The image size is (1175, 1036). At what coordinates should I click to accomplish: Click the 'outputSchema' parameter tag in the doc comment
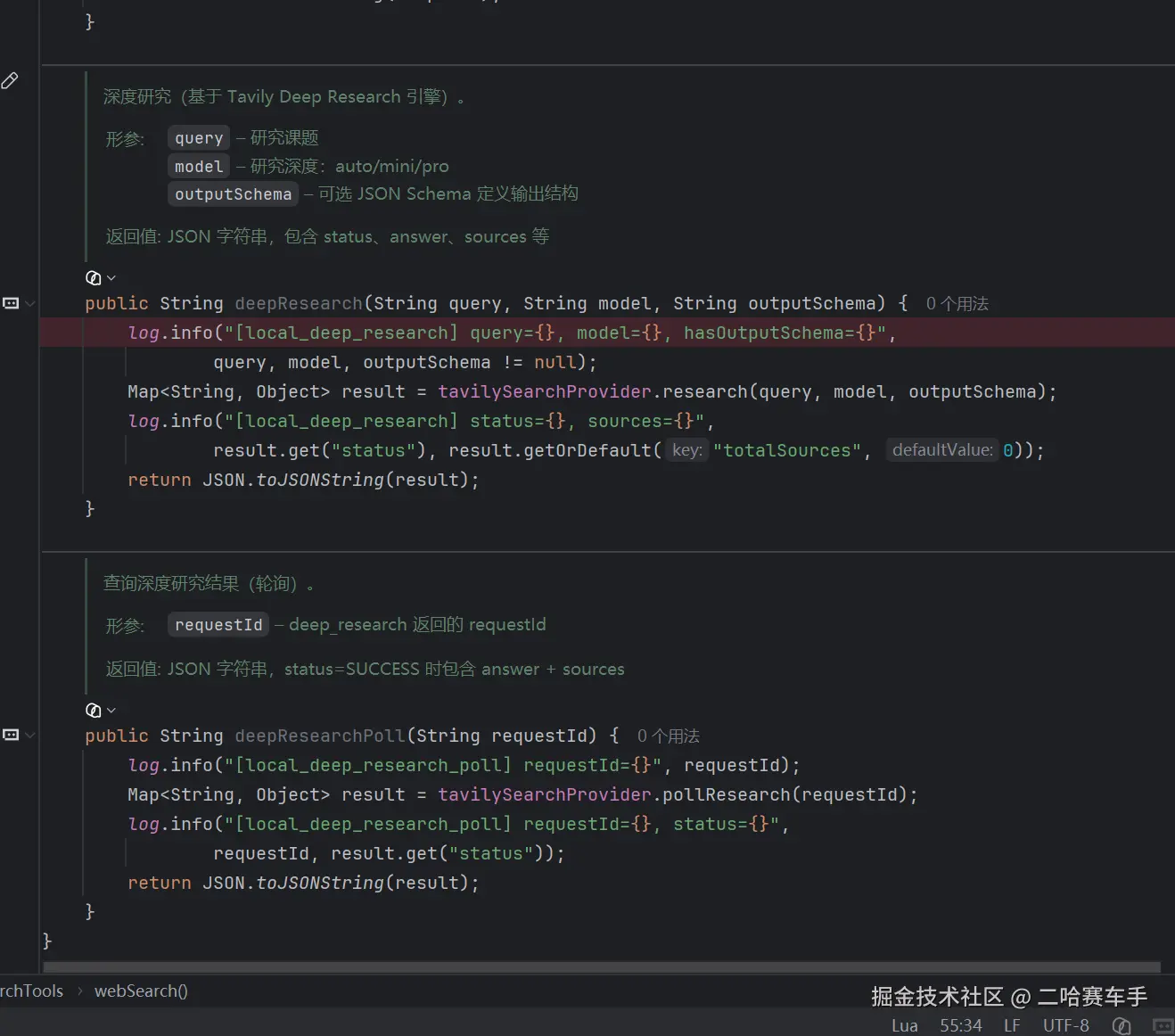click(233, 194)
